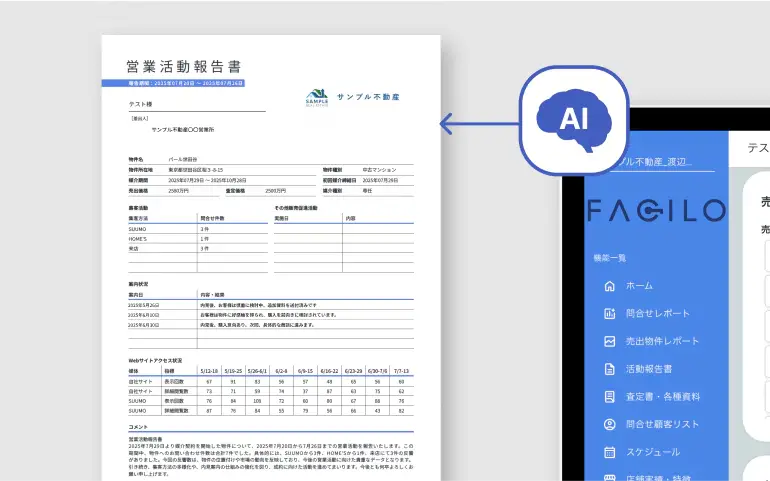This screenshot has width=770, height=481.
Task: Click the 営業活動報告書 report title
Action: [x=184, y=66]
